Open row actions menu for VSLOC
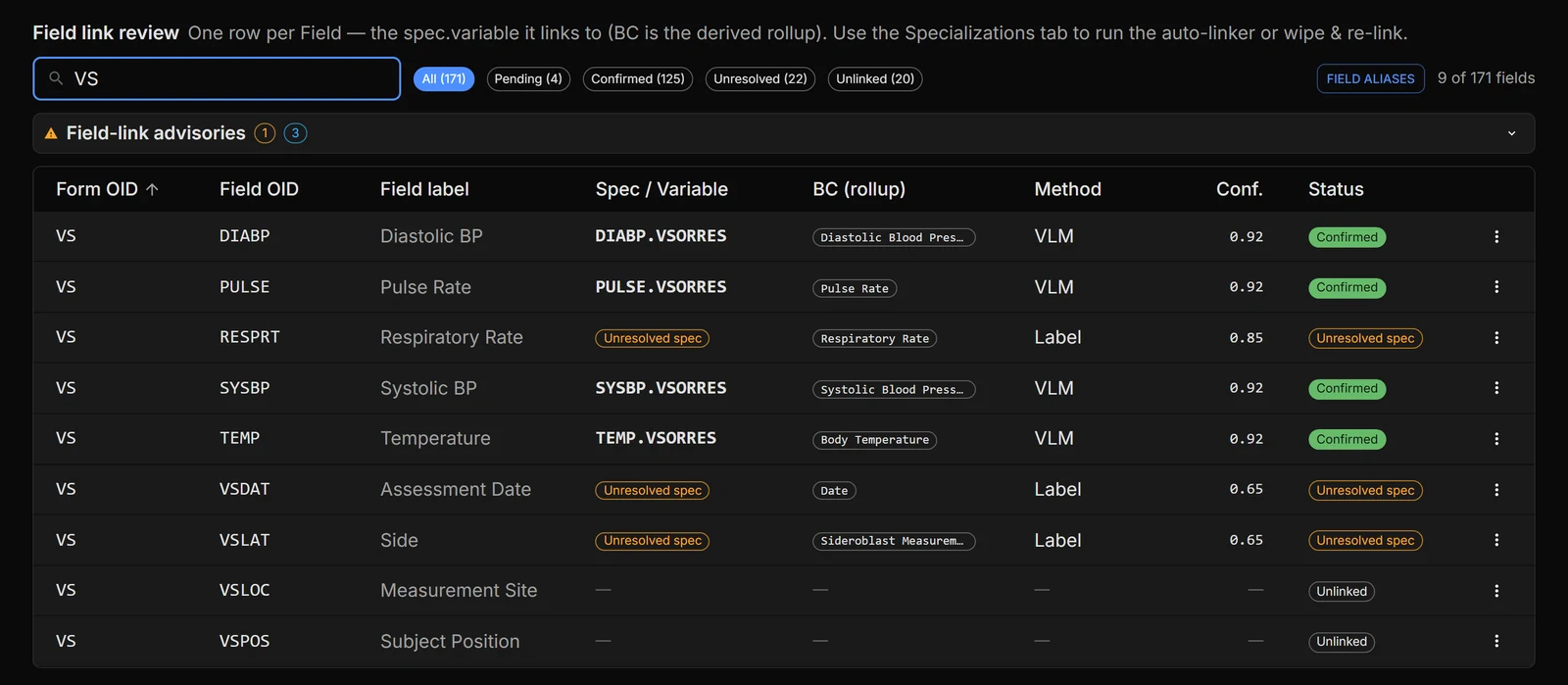The height and width of the screenshot is (685, 1568). pyautogui.click(x=1496, y=591)
